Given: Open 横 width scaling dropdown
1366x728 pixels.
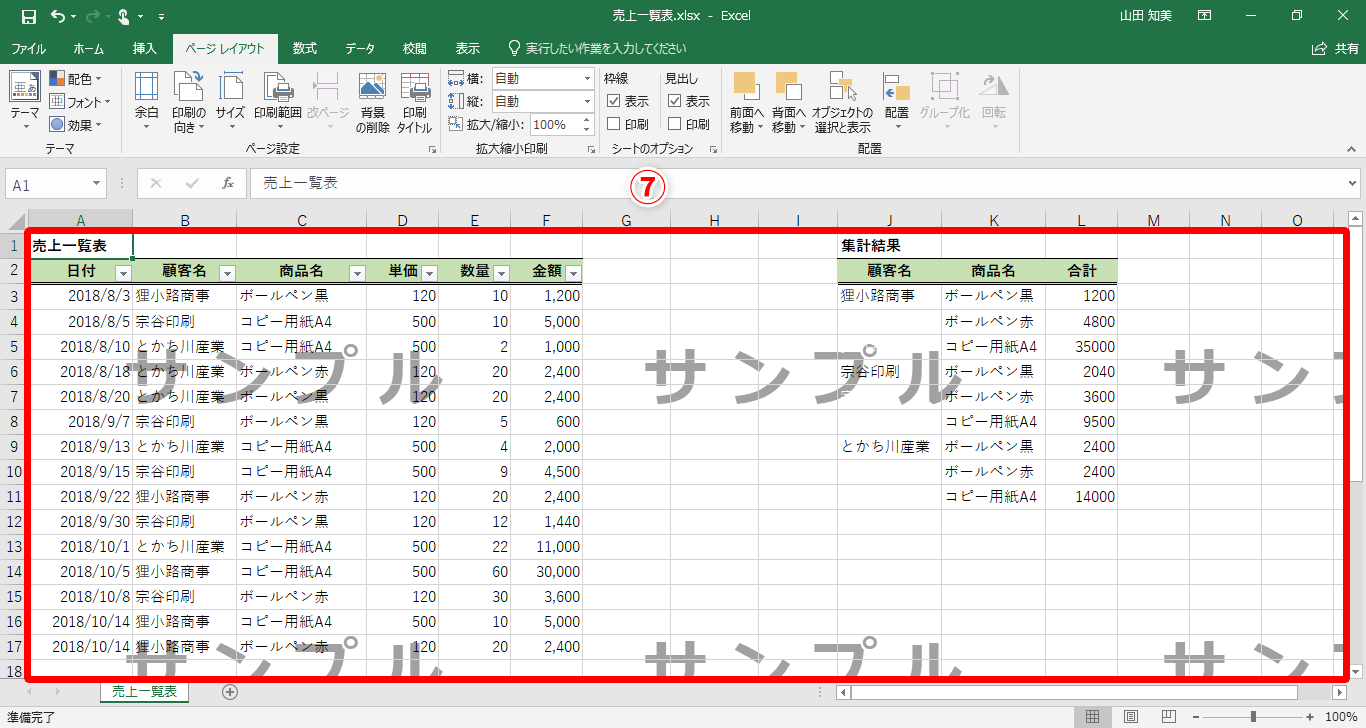Looking at the screenshot, I should pyautogui.click(x=587, y=78).
